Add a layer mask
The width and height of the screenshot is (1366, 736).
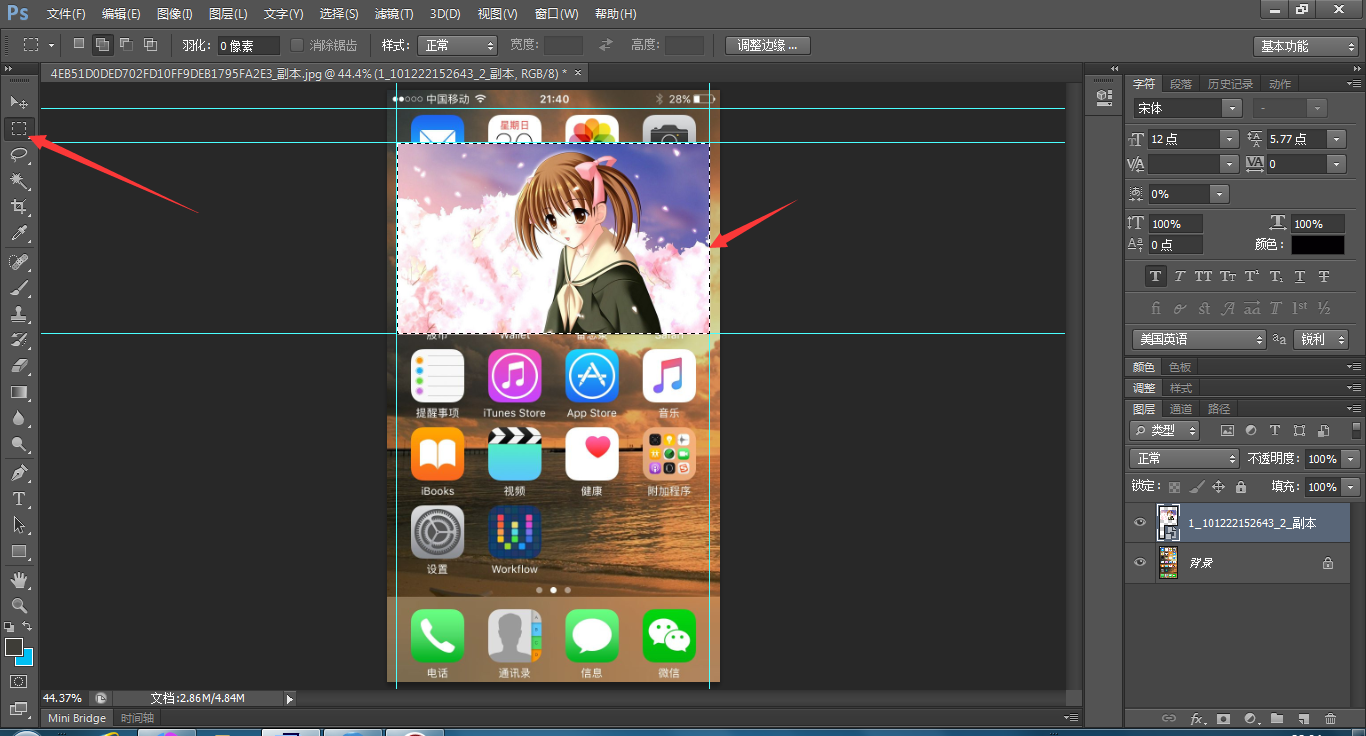click(1223, 718)
